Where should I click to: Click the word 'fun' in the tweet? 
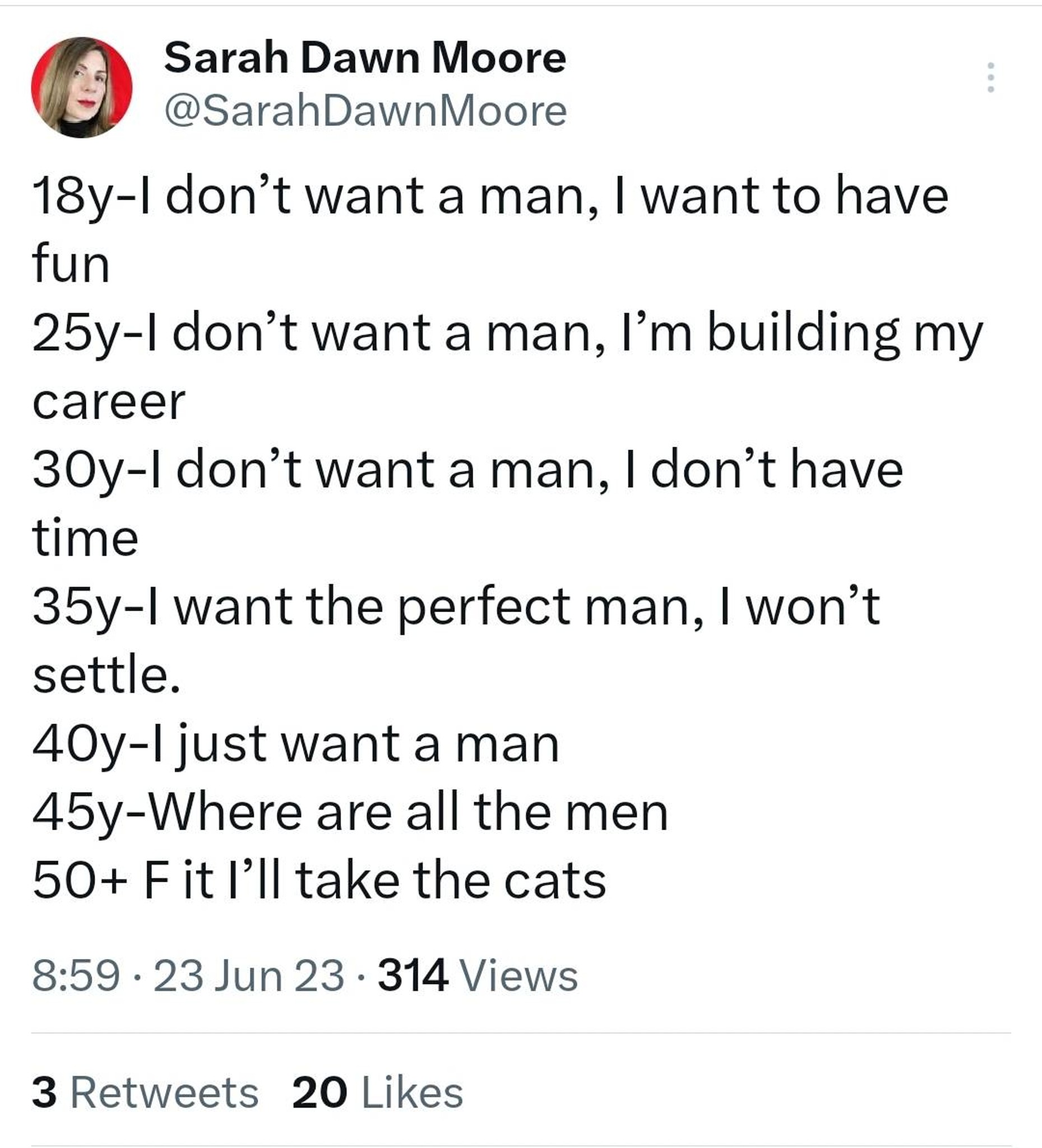click(x=71, y=263)
